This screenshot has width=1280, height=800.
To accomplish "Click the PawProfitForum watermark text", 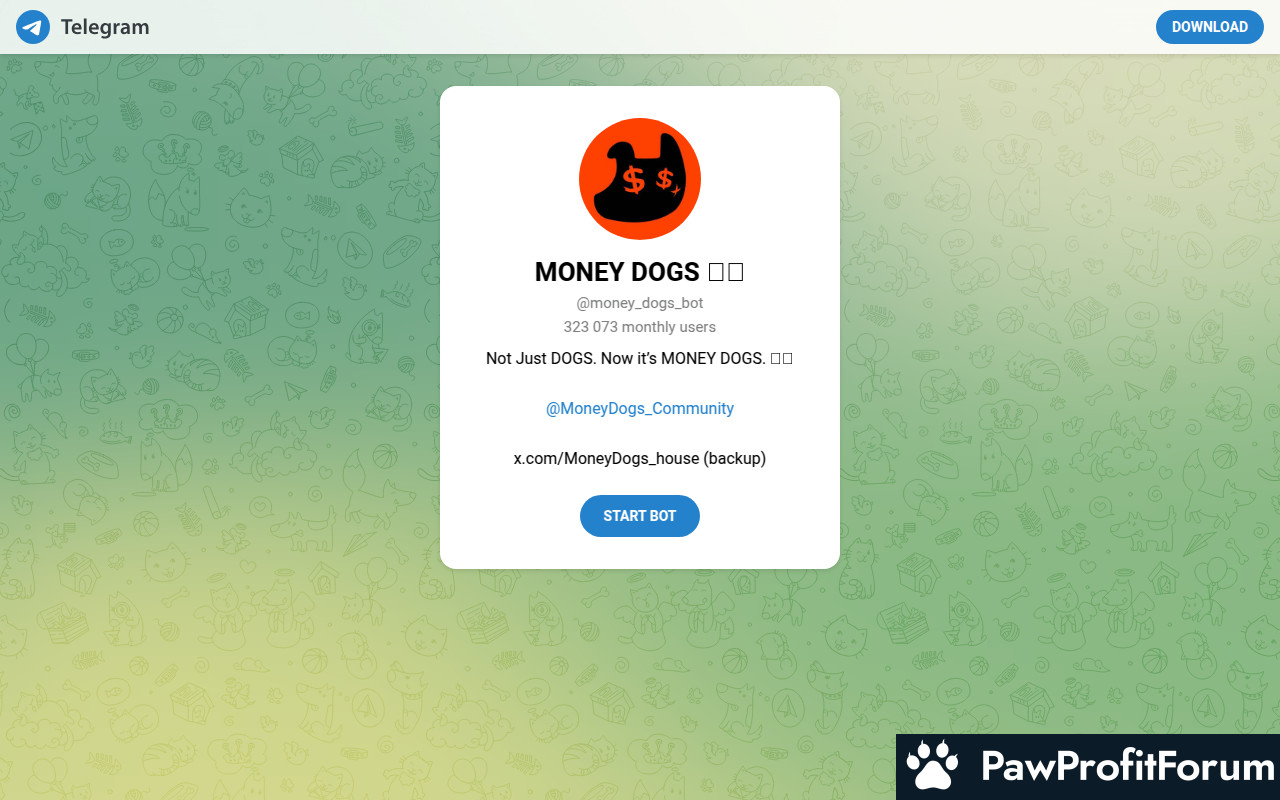I will click(x=1128, y=767).
